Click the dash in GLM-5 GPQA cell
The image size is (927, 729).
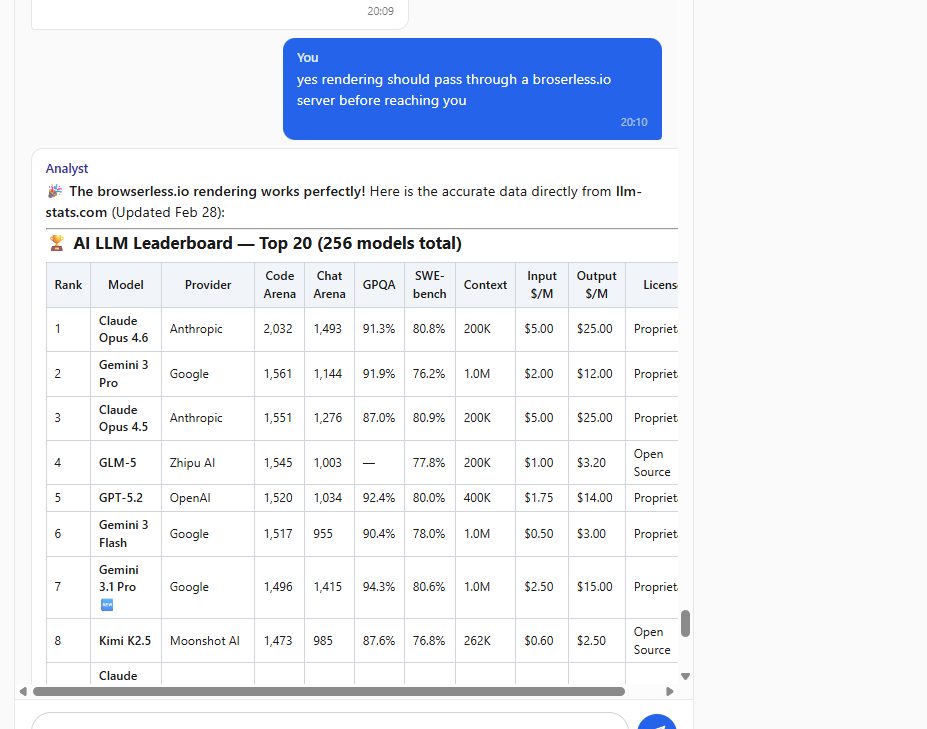coord(369,463)
